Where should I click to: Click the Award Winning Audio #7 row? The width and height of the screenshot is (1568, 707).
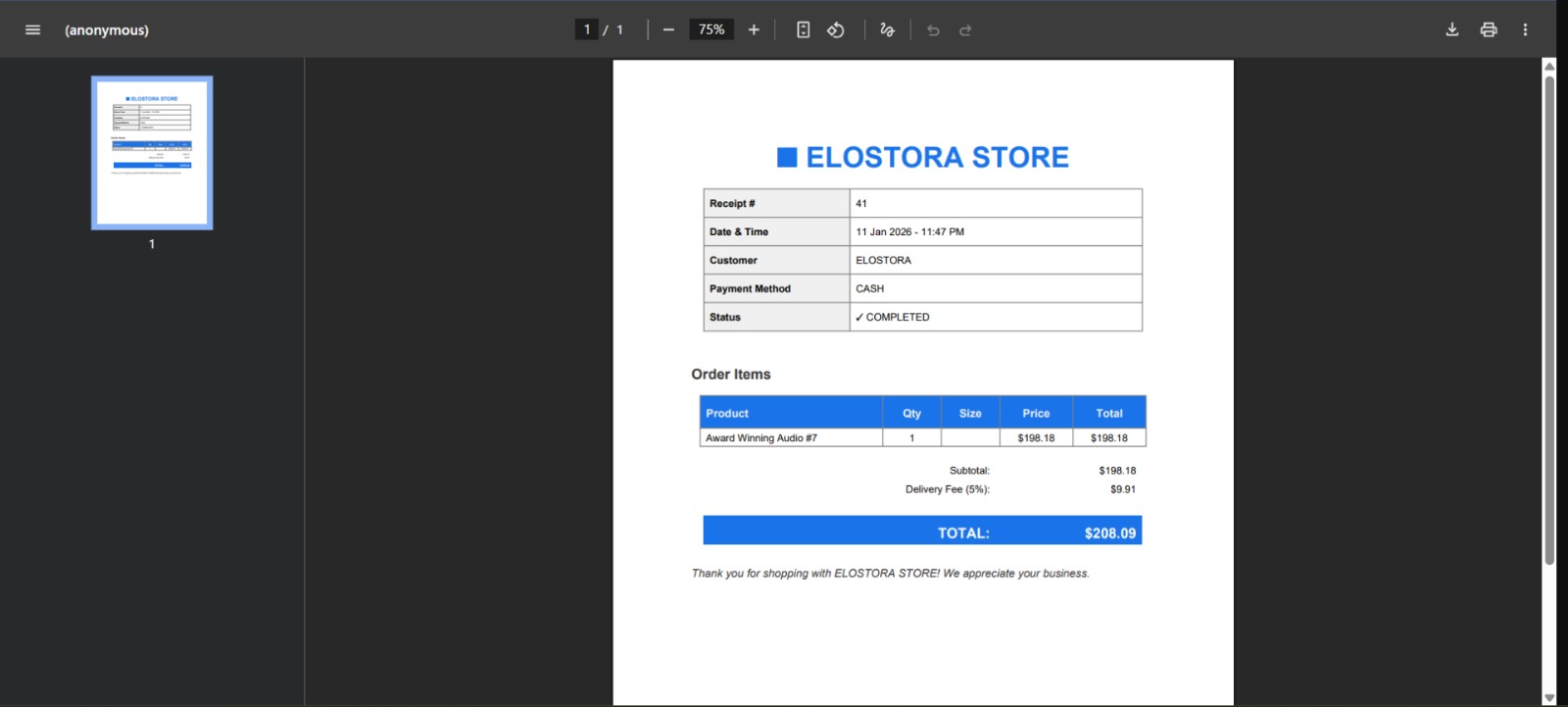922,437
